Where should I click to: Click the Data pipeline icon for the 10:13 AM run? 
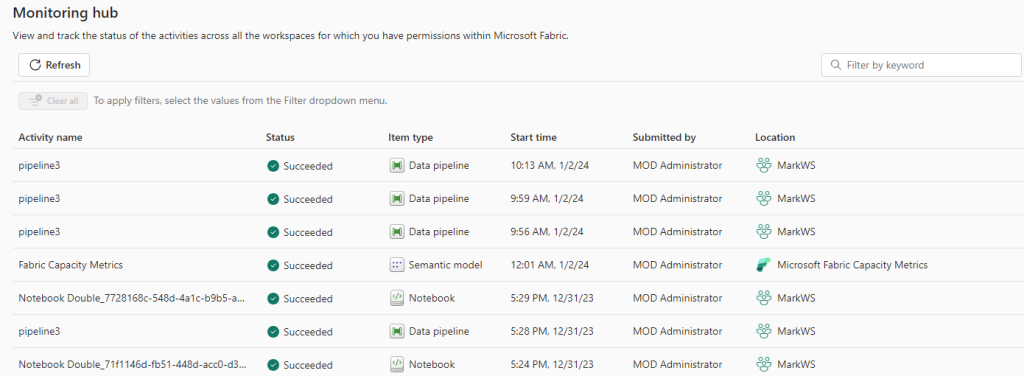396,166
